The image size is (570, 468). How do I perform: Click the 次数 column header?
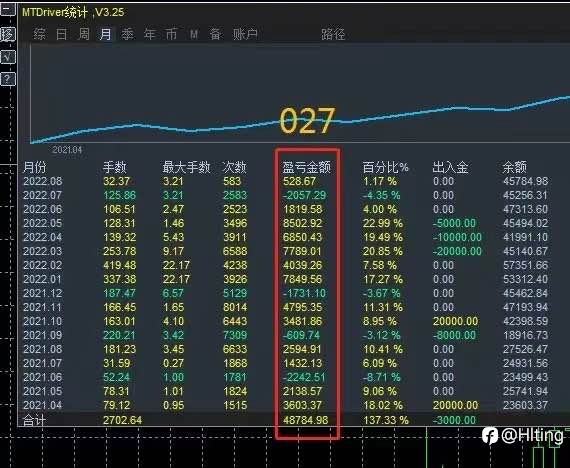click(x=234, y=167)
